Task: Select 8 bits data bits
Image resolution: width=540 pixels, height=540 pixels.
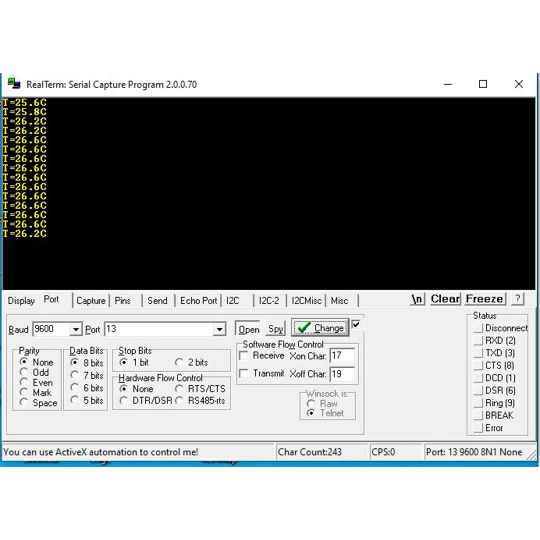Action: (87, 363)
